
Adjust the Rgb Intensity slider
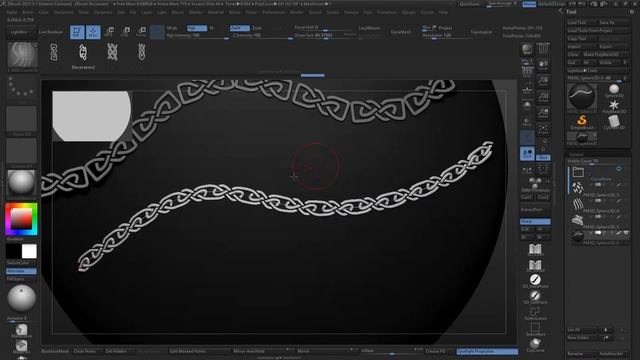[197, 36]
